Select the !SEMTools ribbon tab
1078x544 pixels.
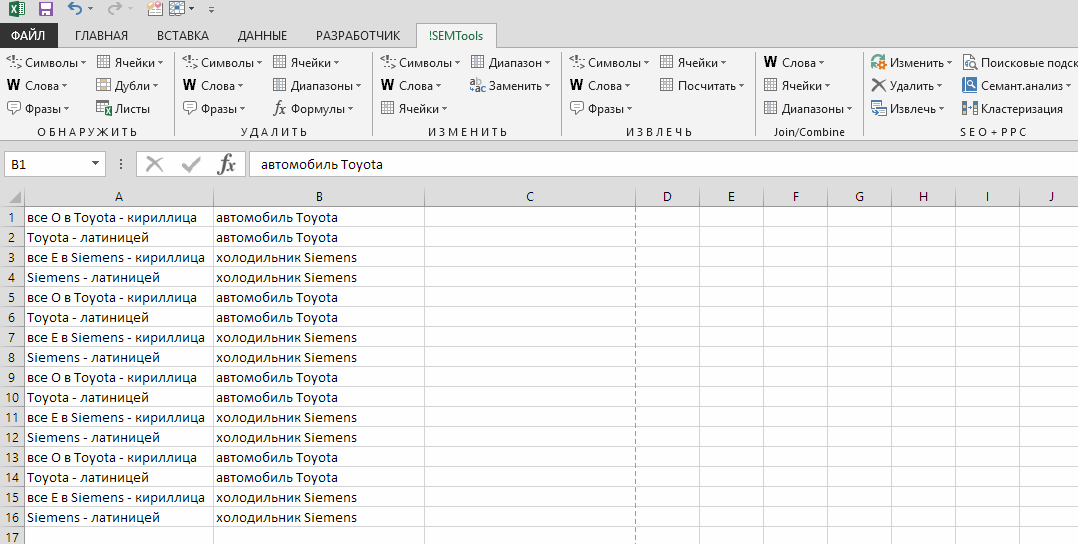pos(456,36)
